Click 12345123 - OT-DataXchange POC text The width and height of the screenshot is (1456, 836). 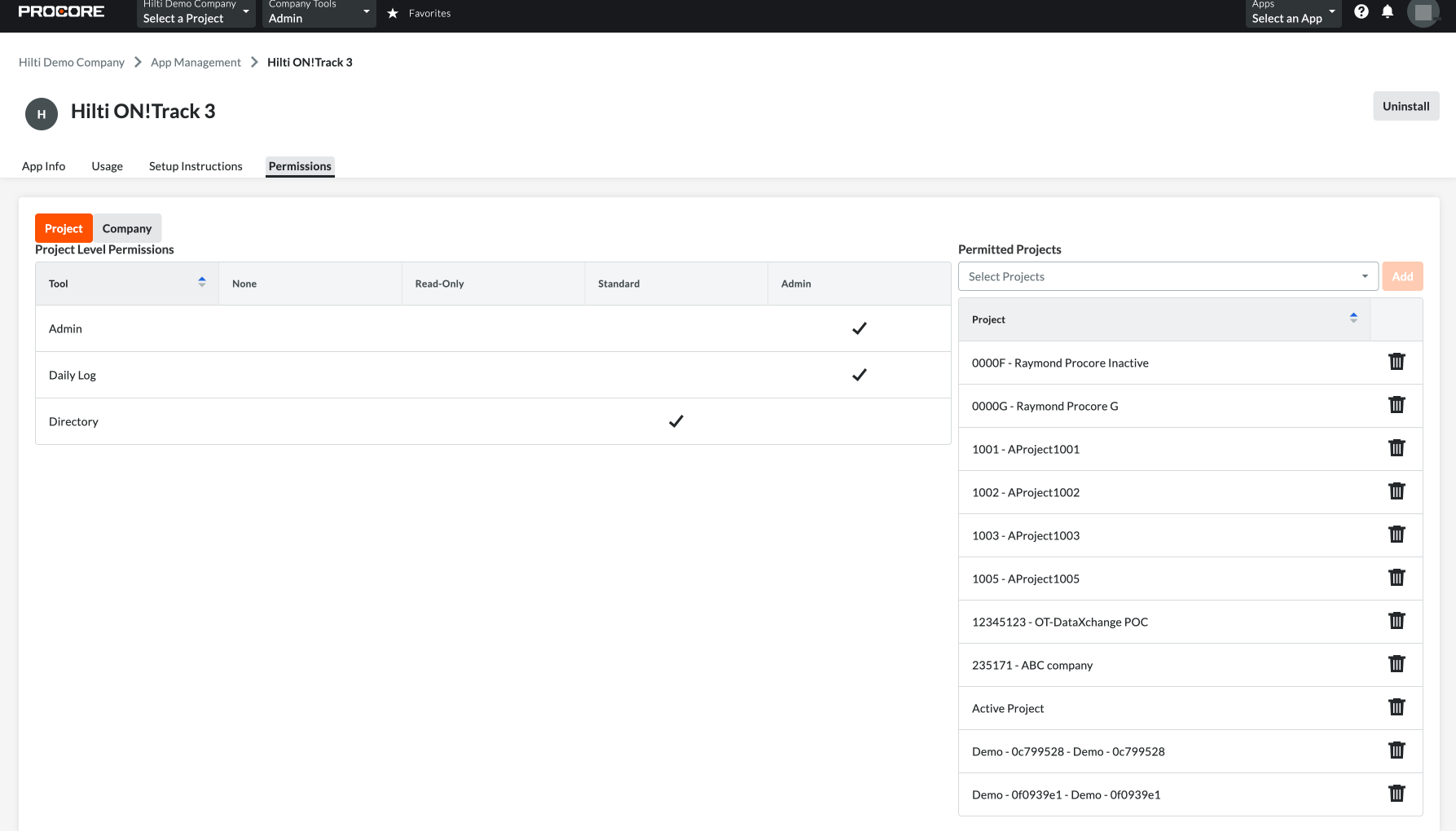tap(1059, 622)
